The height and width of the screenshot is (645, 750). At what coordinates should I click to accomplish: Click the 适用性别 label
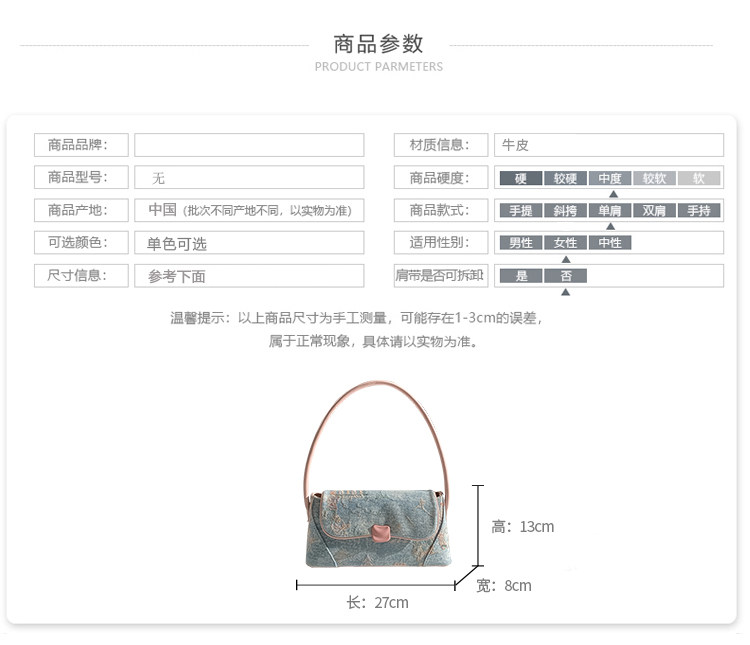coord(439,243)
